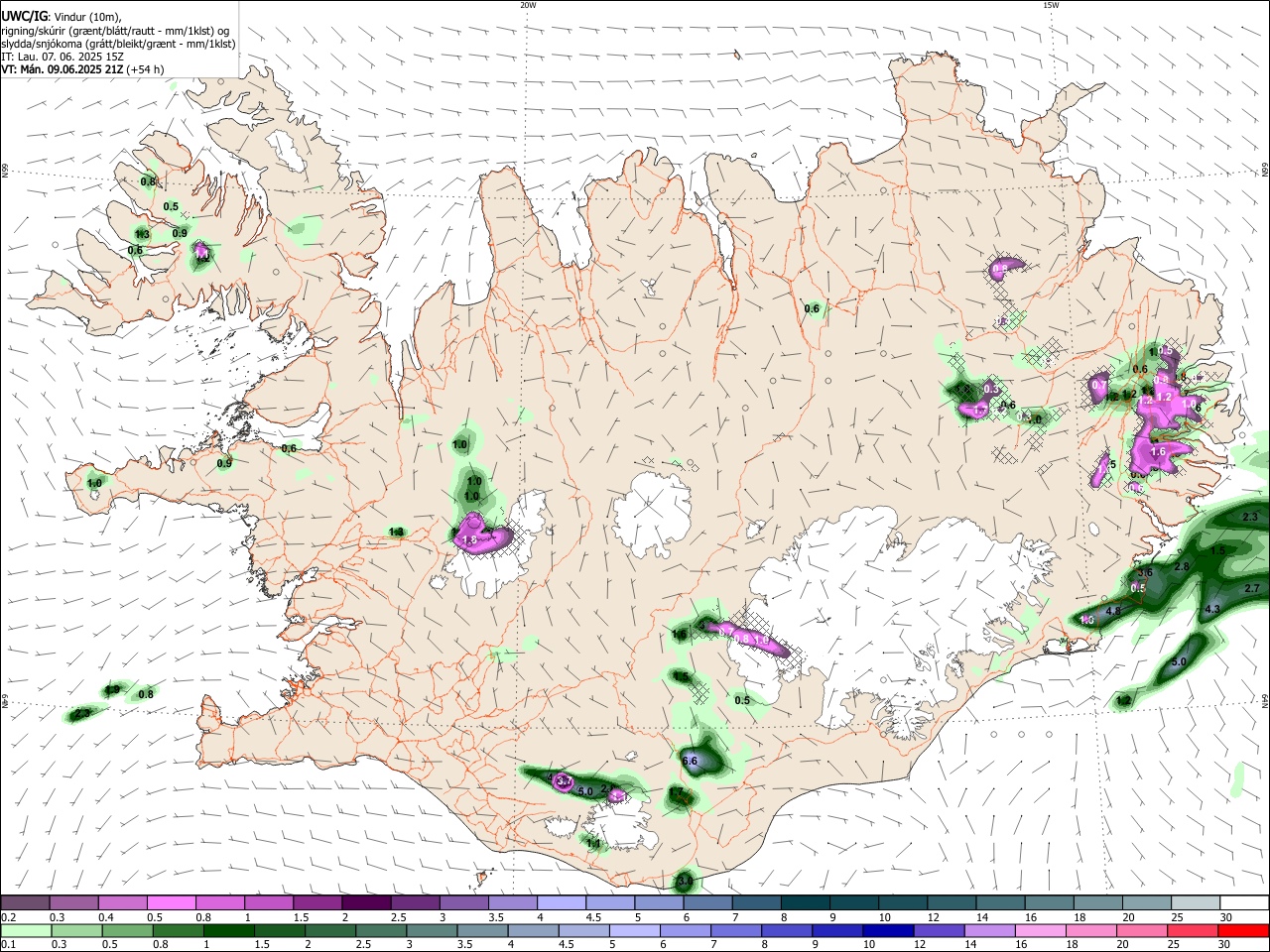
Task: Click the '1.6' precipitation value in the Eastfjords
Action: [x=1158, y=452]
